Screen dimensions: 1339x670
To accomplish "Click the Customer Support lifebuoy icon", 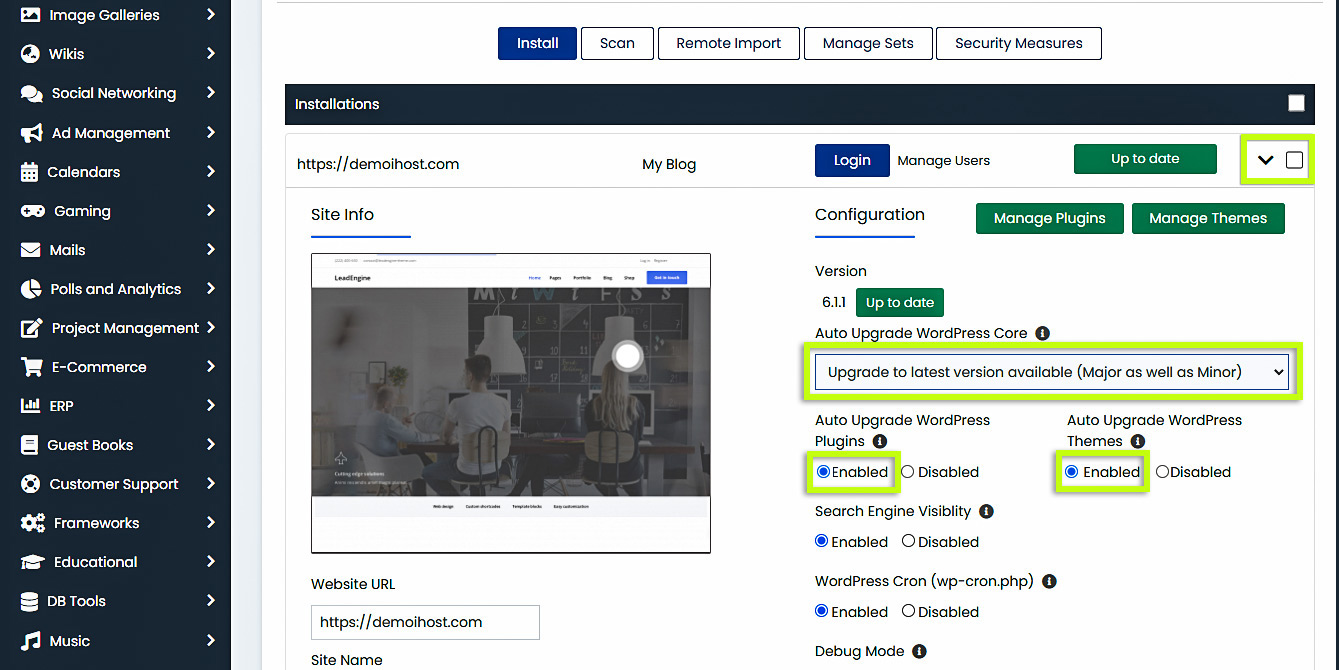I will [x=31, y=484].
